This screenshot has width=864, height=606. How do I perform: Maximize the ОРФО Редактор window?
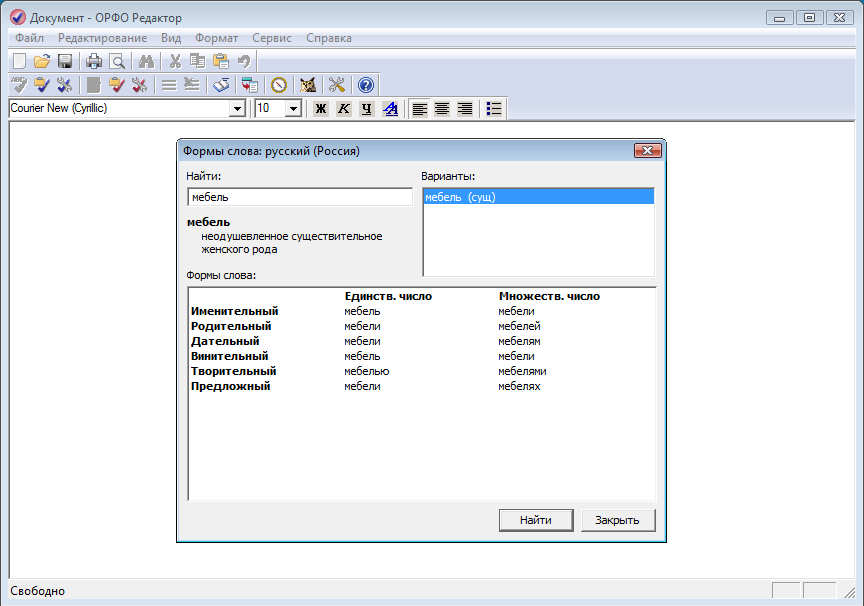click(x=809, y=18)
